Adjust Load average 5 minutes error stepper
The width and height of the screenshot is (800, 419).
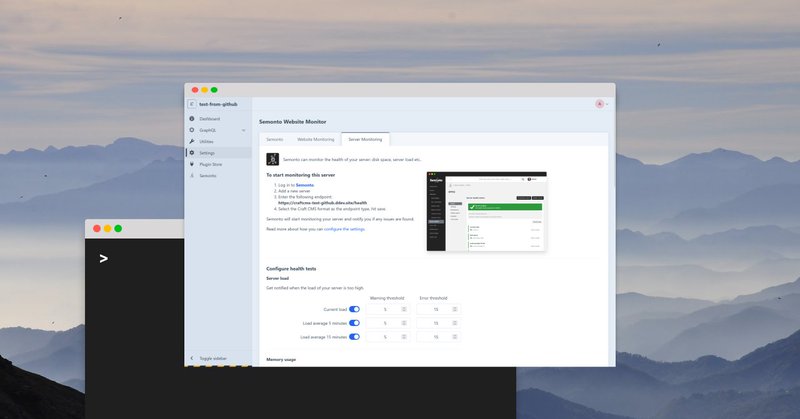tap(454, 323)
